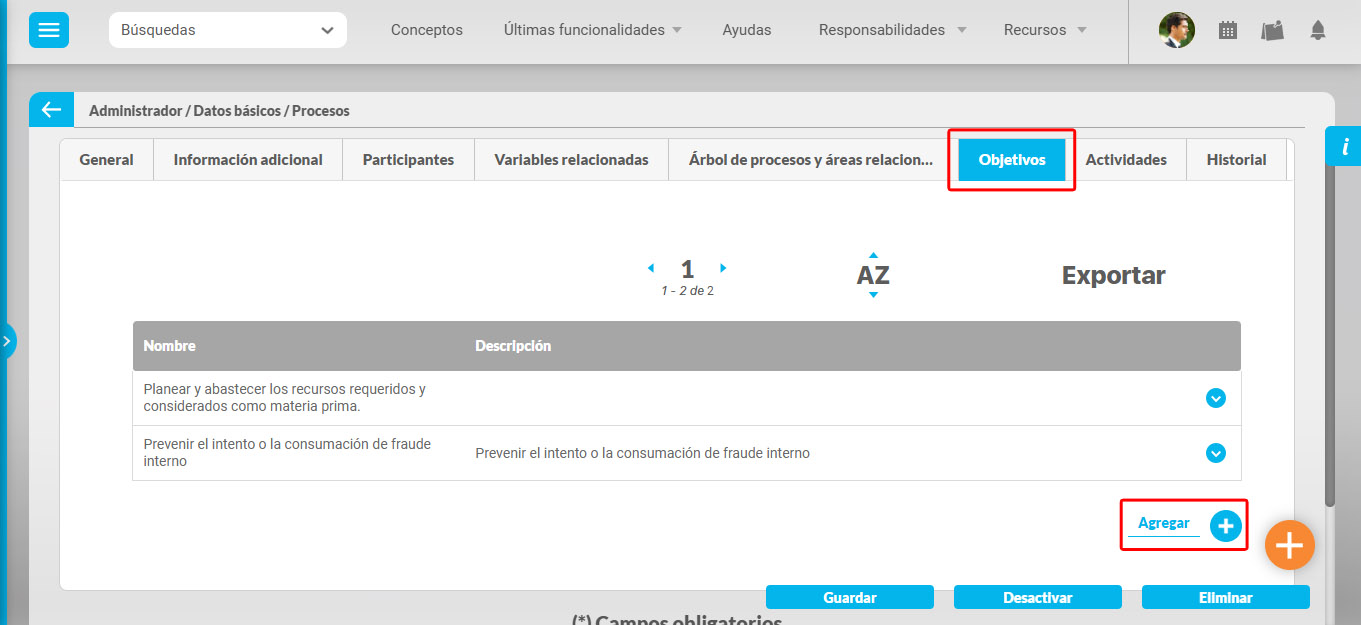1361x625 pixels.
Task: Open the notifications bell
Action: 1318,30
